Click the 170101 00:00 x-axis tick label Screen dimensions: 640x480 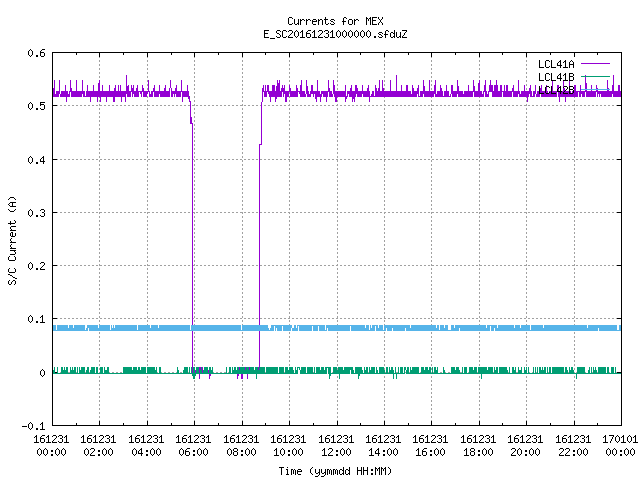[x=620, y=446]
